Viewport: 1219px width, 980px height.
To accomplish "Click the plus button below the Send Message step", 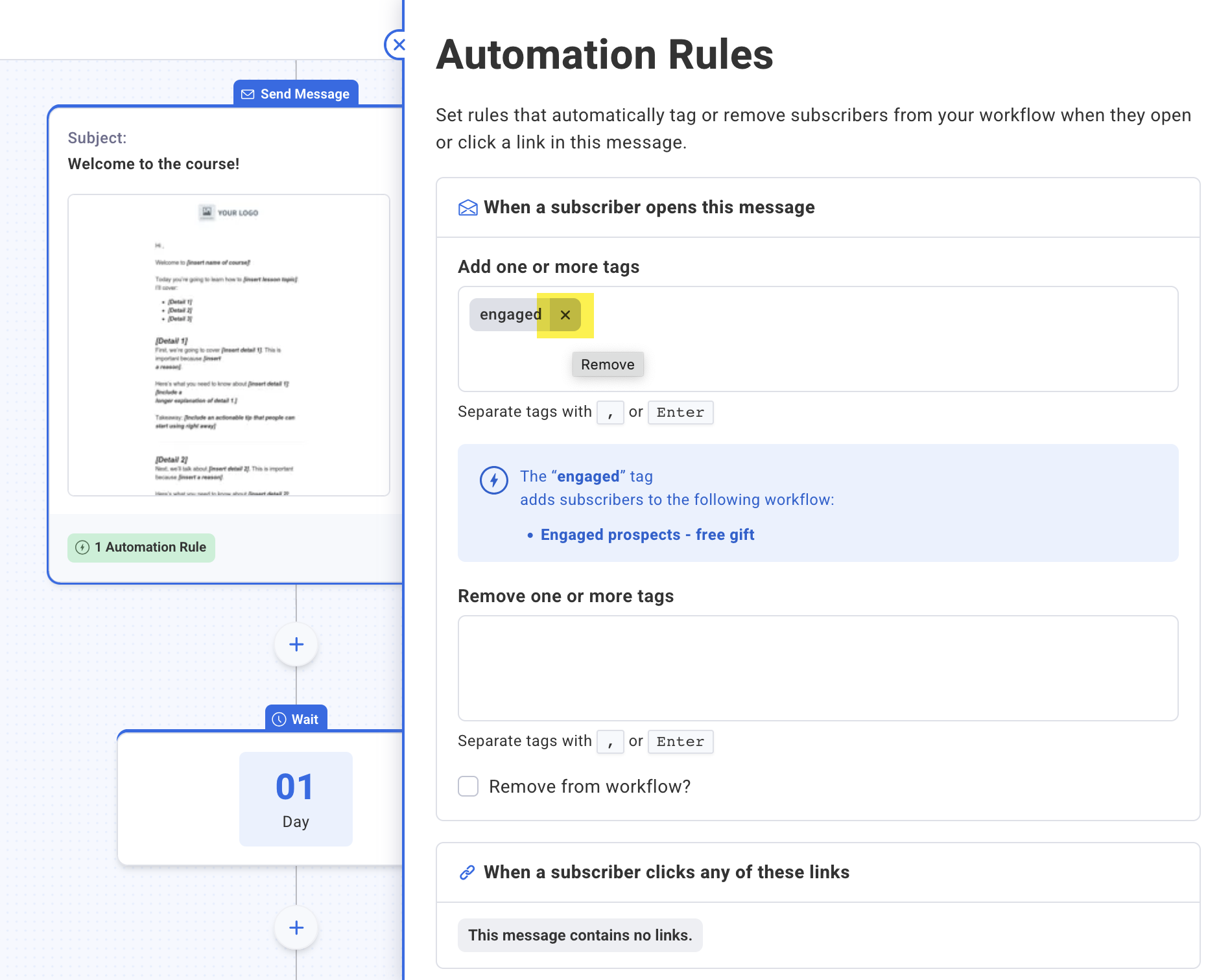I will [296, 644].
